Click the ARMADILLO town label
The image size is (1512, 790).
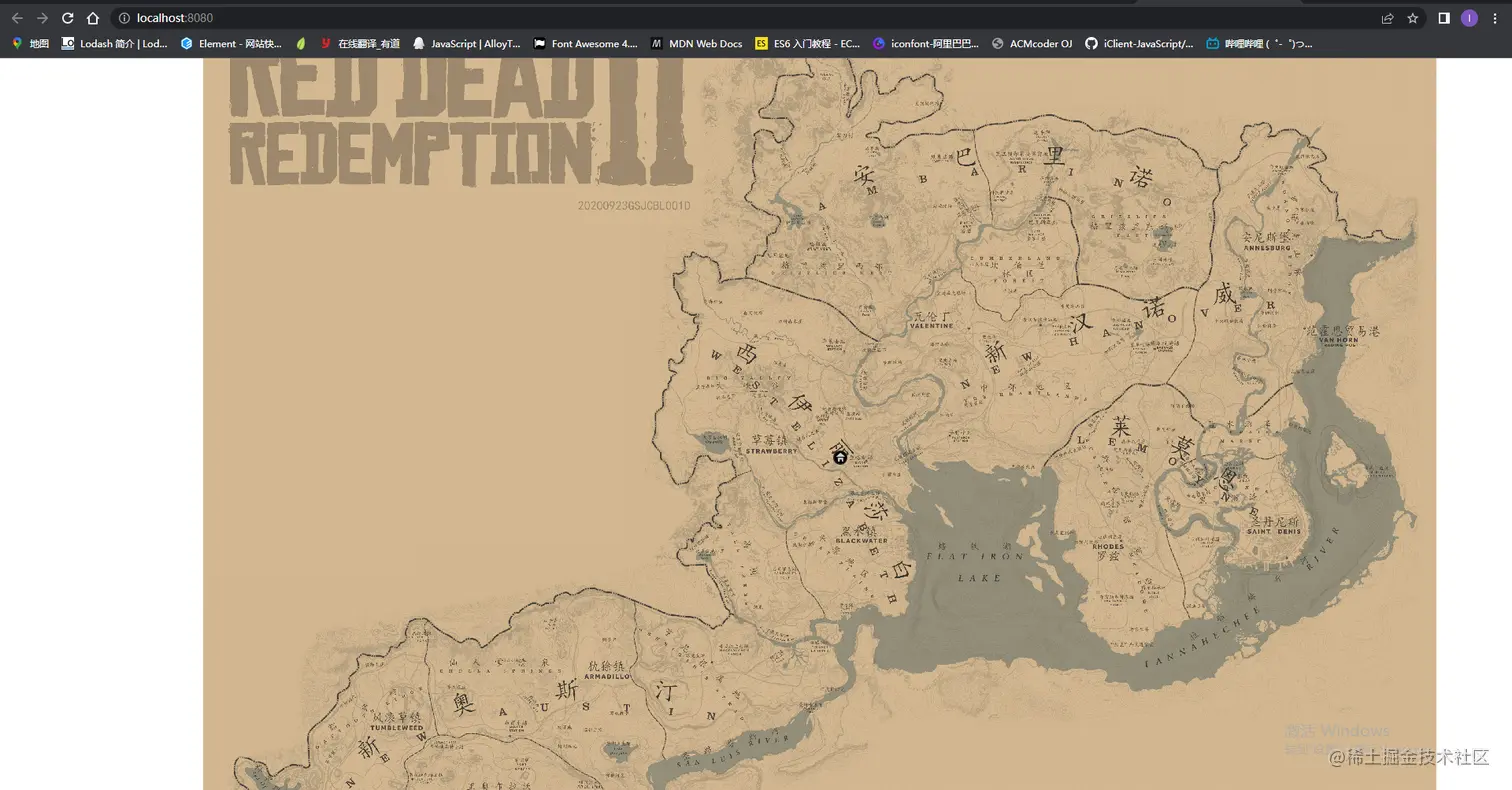(606, 677)
